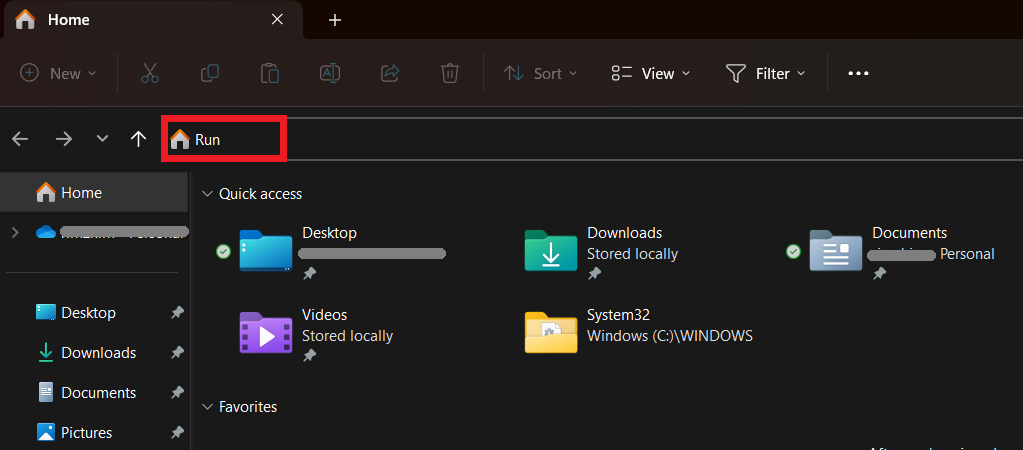Click the Up one level arrow
The height and width of the screenshot is (450, 1023).
tap(138, 138)
